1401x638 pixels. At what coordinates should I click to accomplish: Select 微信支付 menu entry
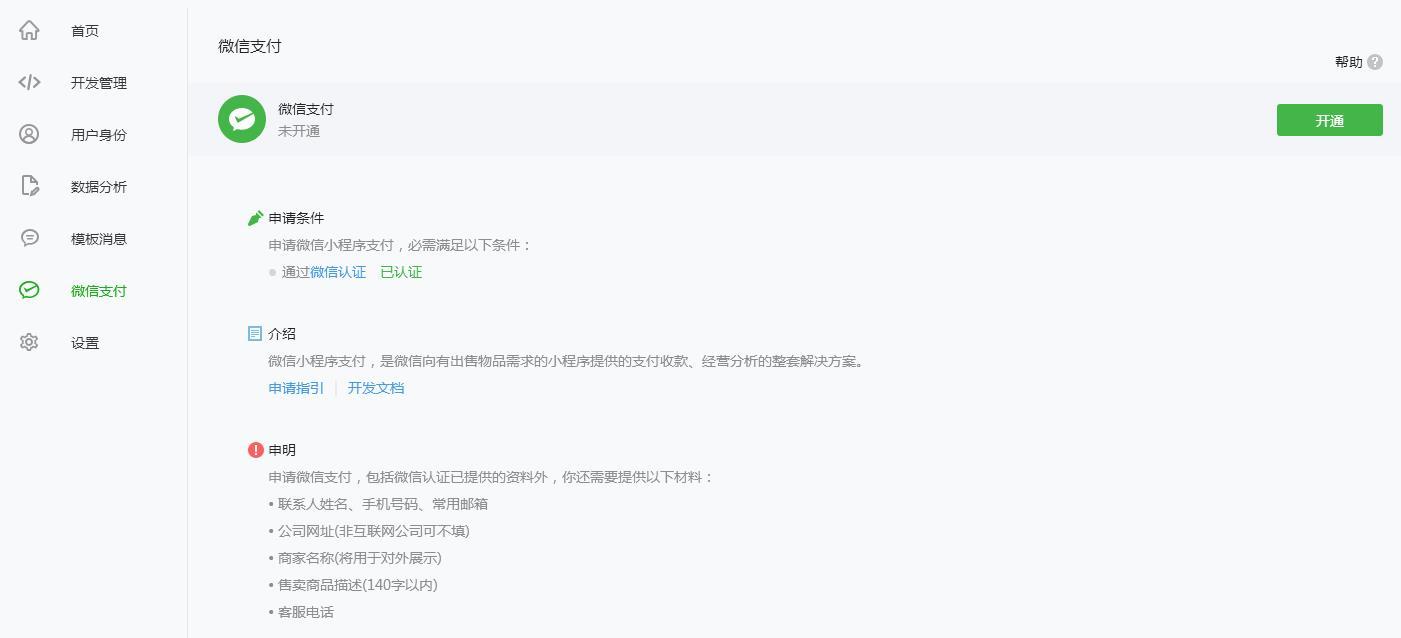[99, 291]
